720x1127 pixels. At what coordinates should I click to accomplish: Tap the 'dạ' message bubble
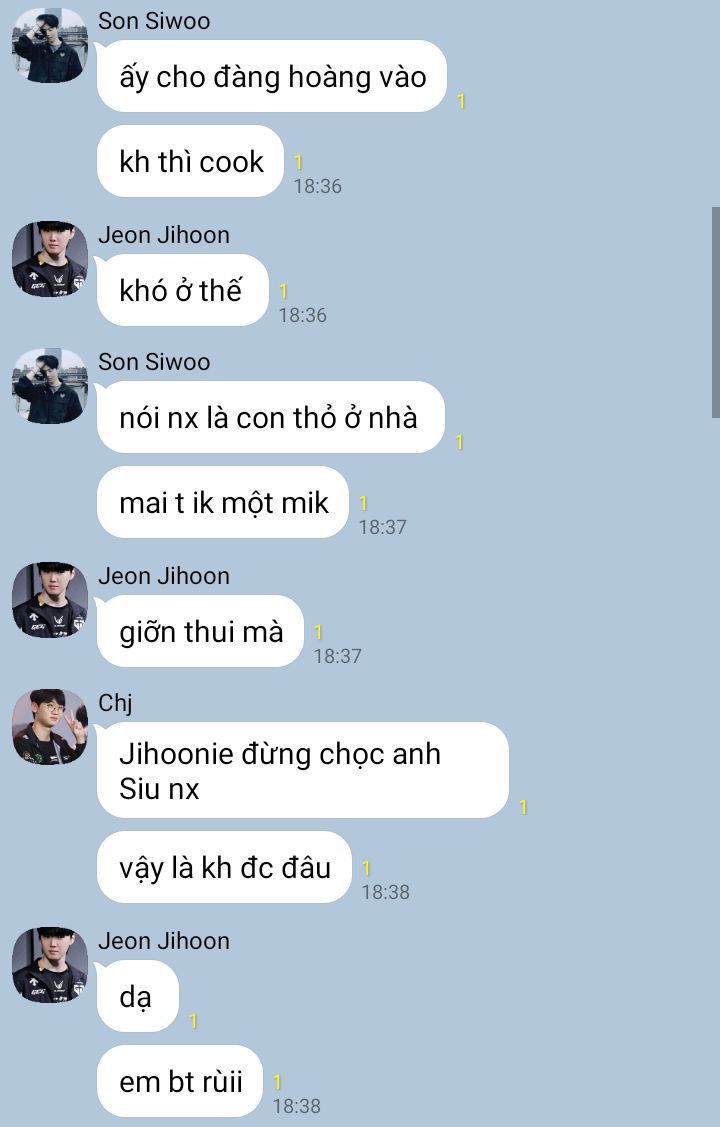(x=137, y=995)
